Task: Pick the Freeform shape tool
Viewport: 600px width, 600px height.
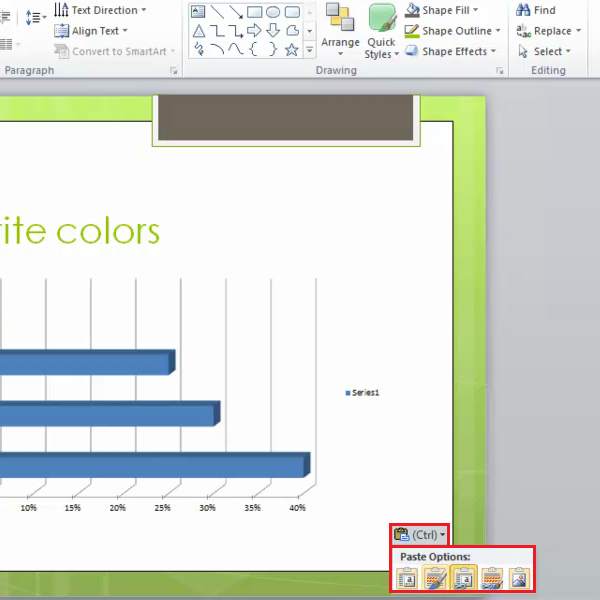Action: (x=292, y=31)
